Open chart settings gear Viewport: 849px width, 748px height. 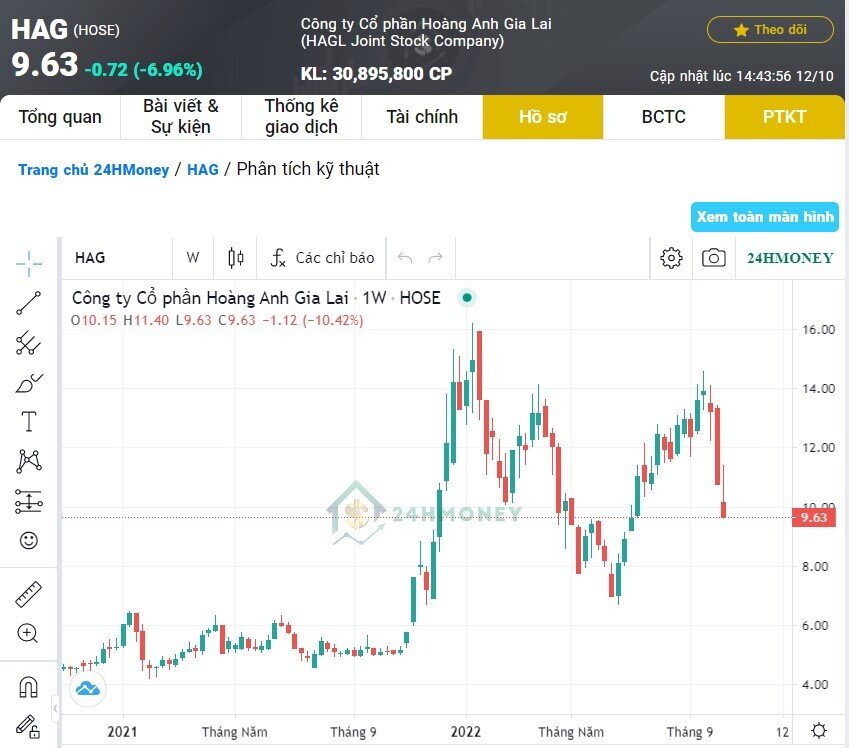671,258
